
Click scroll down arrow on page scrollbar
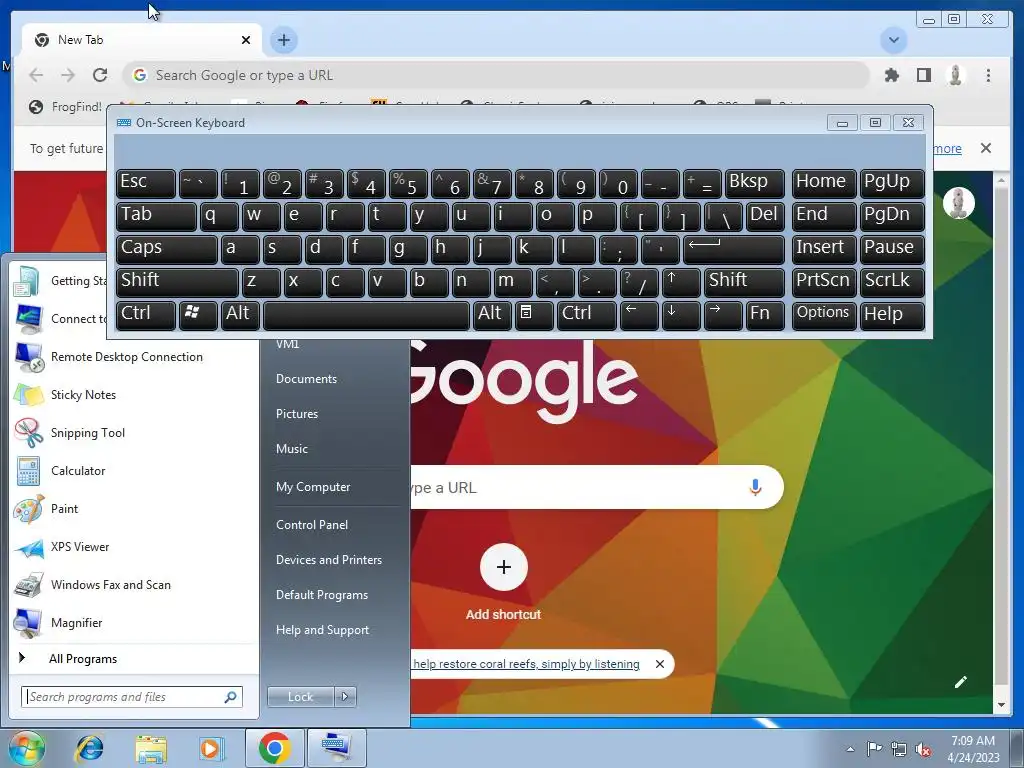[x=1001, y=705]
